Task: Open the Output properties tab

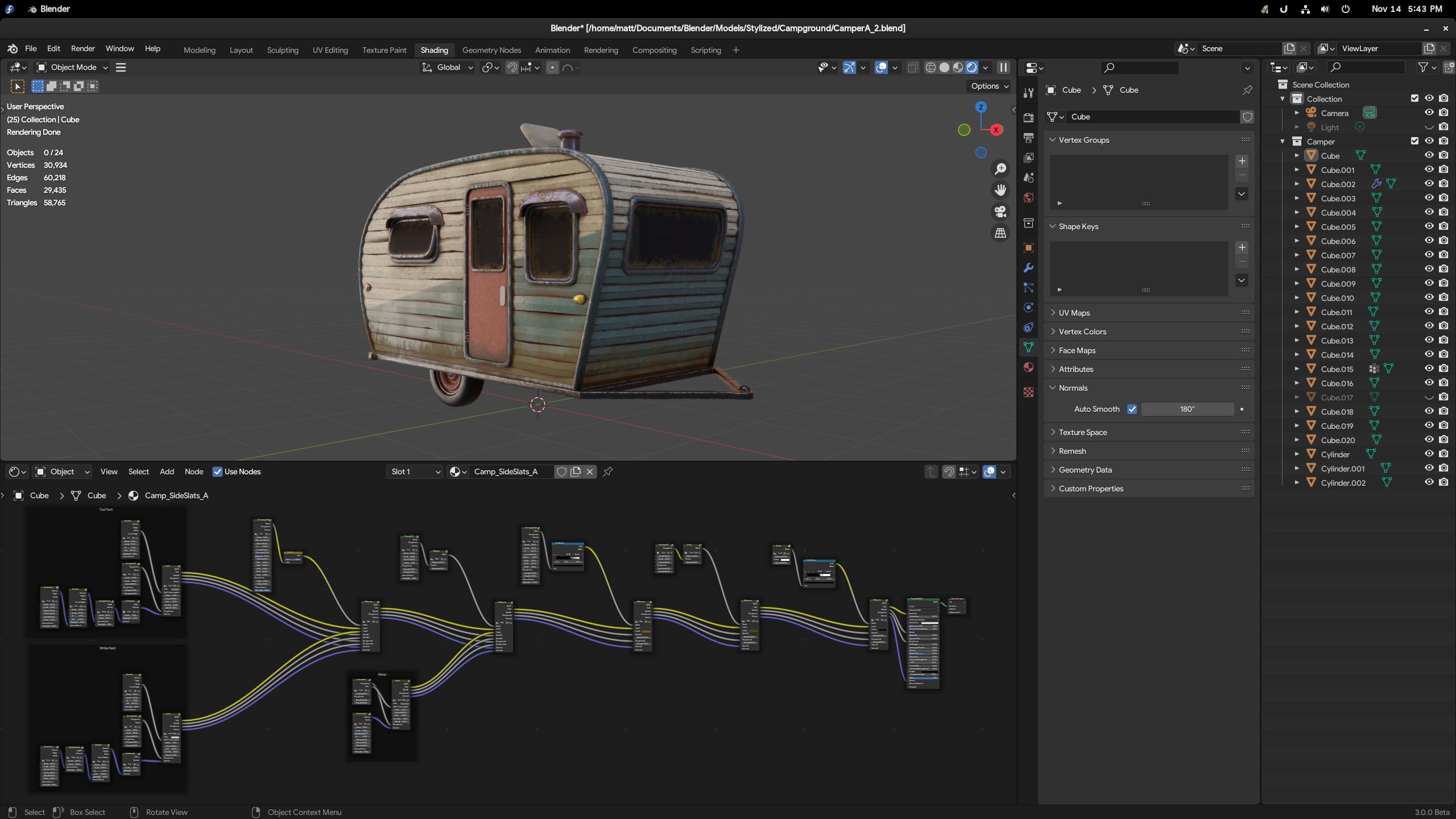Action: (1028, 138)
